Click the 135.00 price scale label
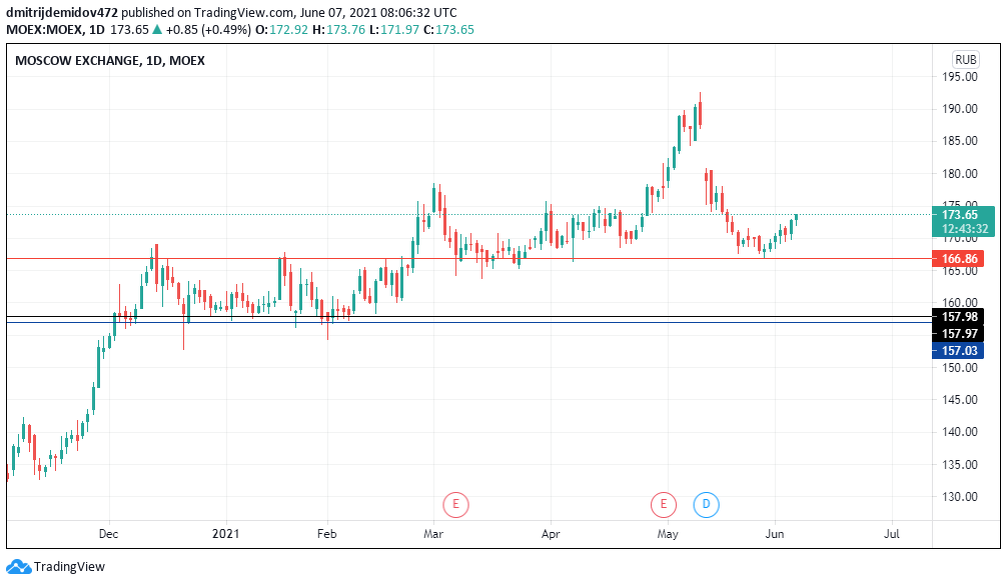 tap(959, 465)
